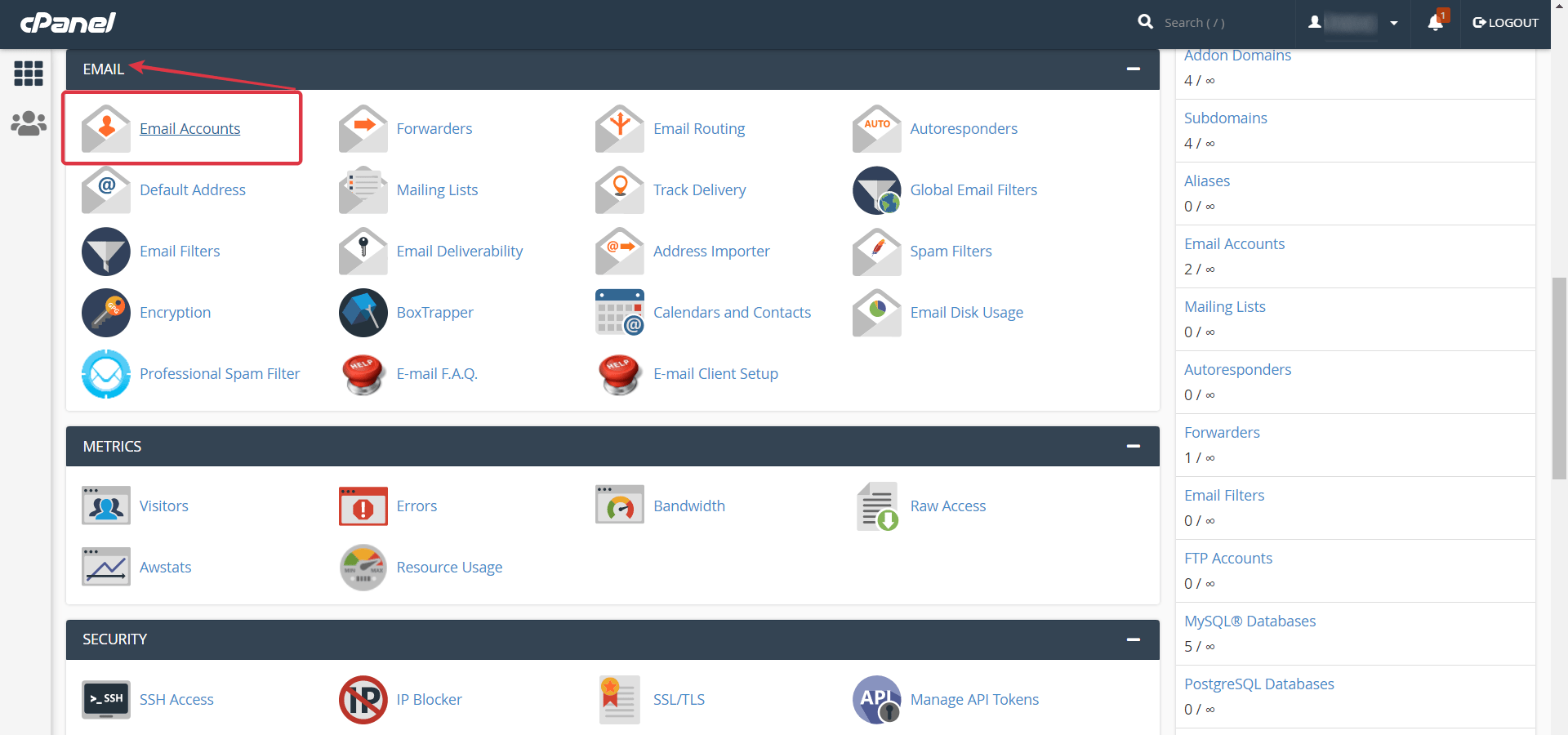Open FTP Accounts in statistics sidebar
This screenshot has width=1568, height=735.
pyautogui.click(x=1228, y=559)
